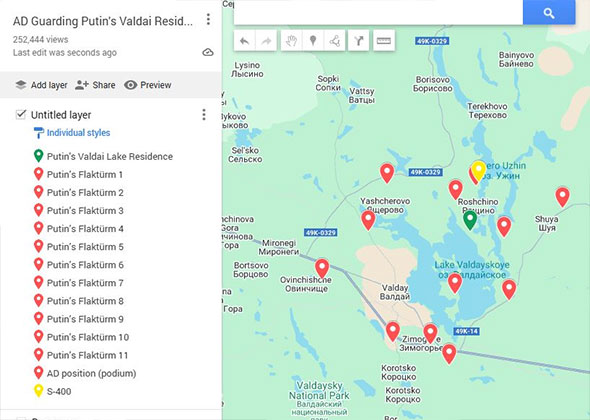Redo the last map edit
590x420 pixels.
pos(266,41)
